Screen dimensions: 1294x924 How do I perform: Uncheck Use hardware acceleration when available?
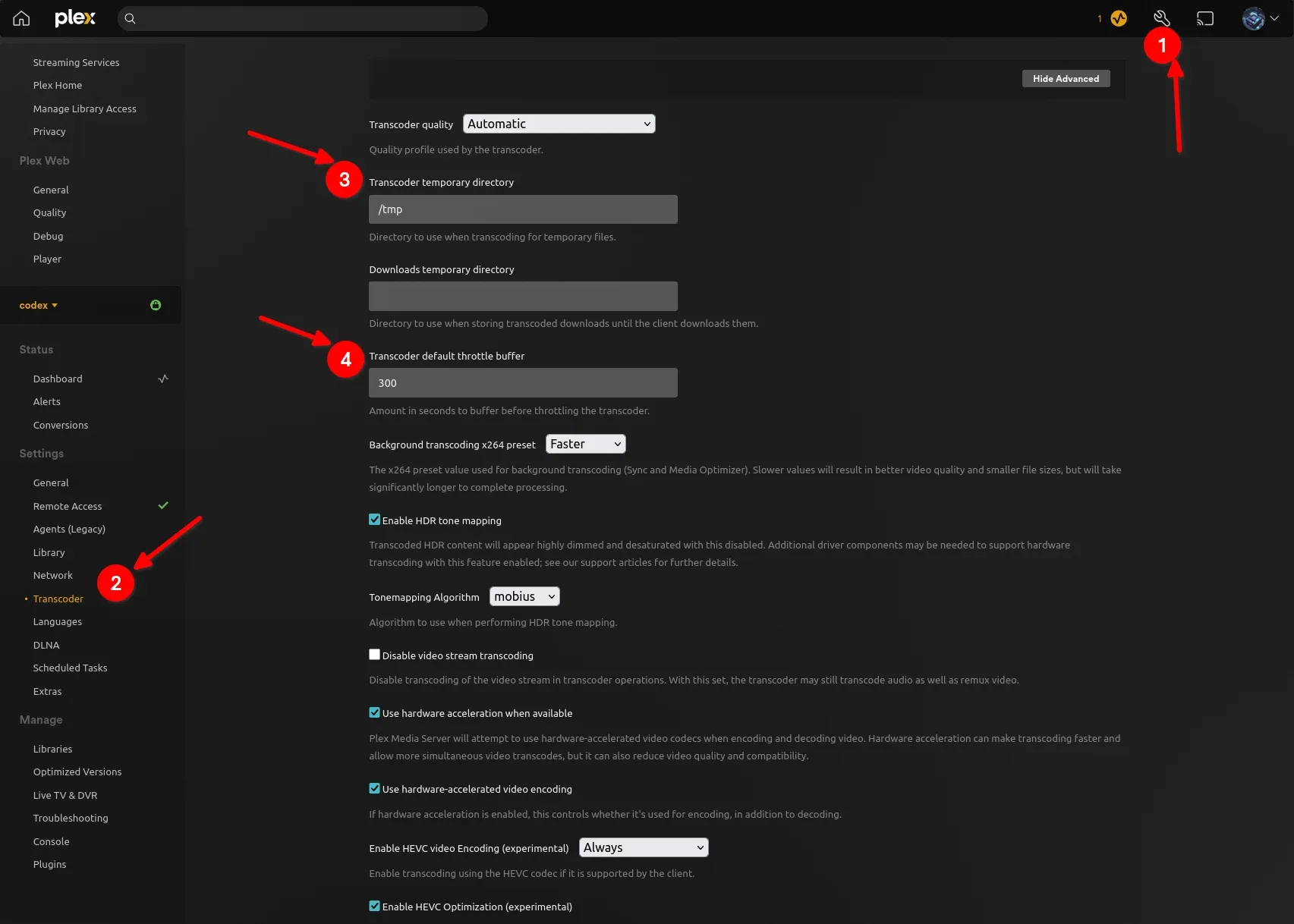[x=374, y=712]
